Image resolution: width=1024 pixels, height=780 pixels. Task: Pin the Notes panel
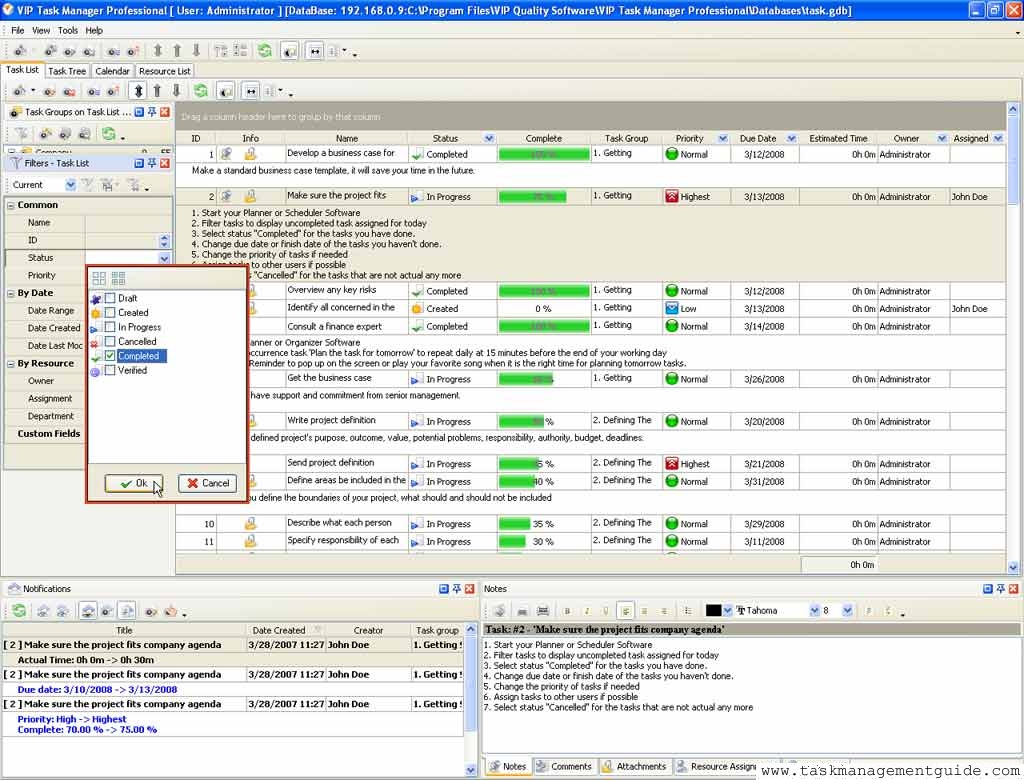(x=1000, y=589)
